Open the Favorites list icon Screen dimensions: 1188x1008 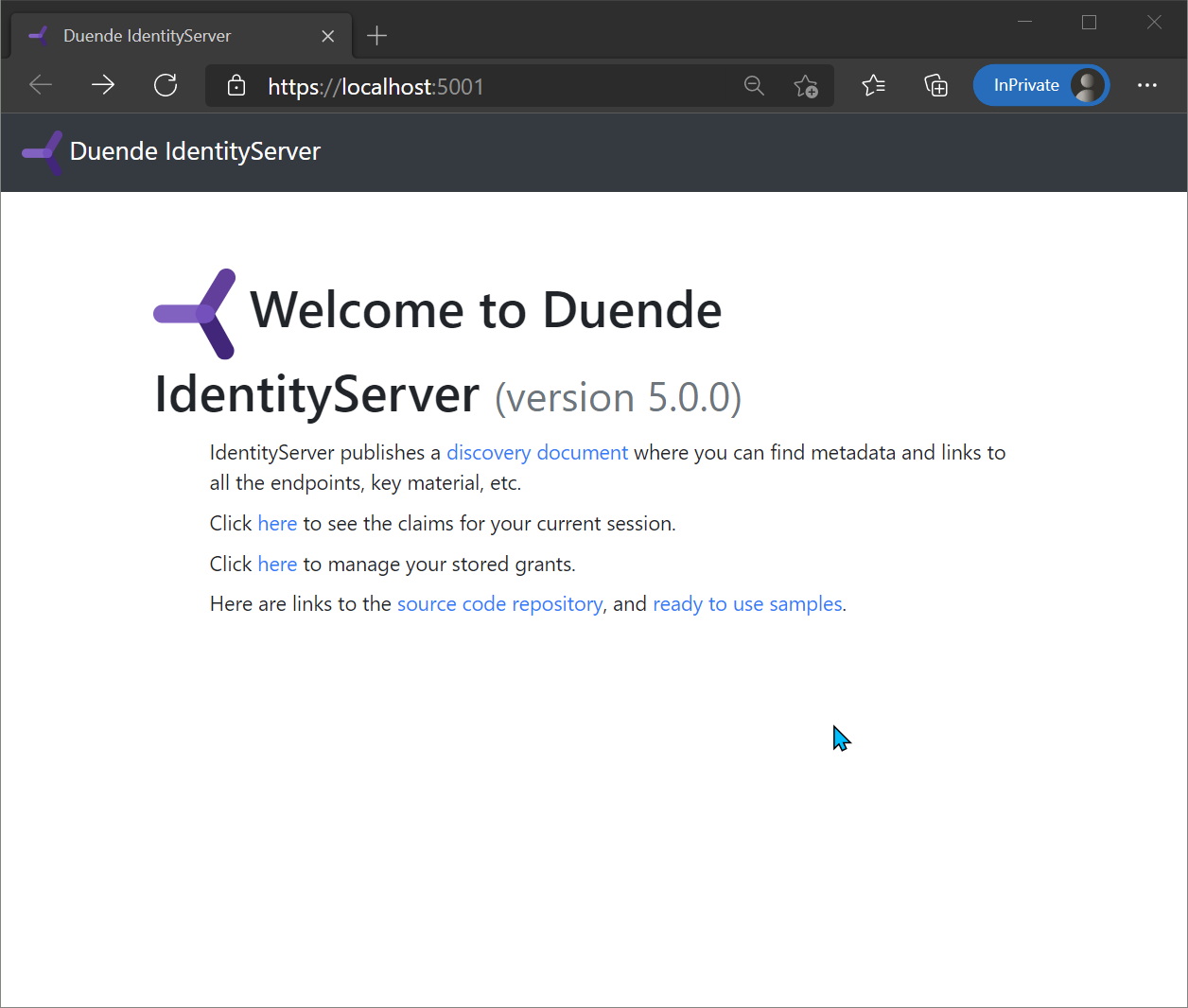(x=873, y=86)
